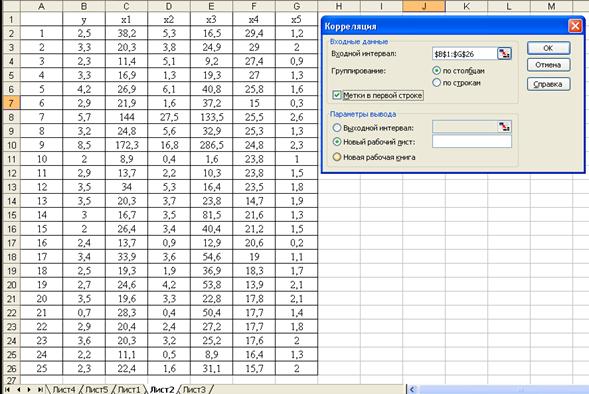The width and height of the screenshot is (589, 394).
Task: Select column H header
Action: 339,6
